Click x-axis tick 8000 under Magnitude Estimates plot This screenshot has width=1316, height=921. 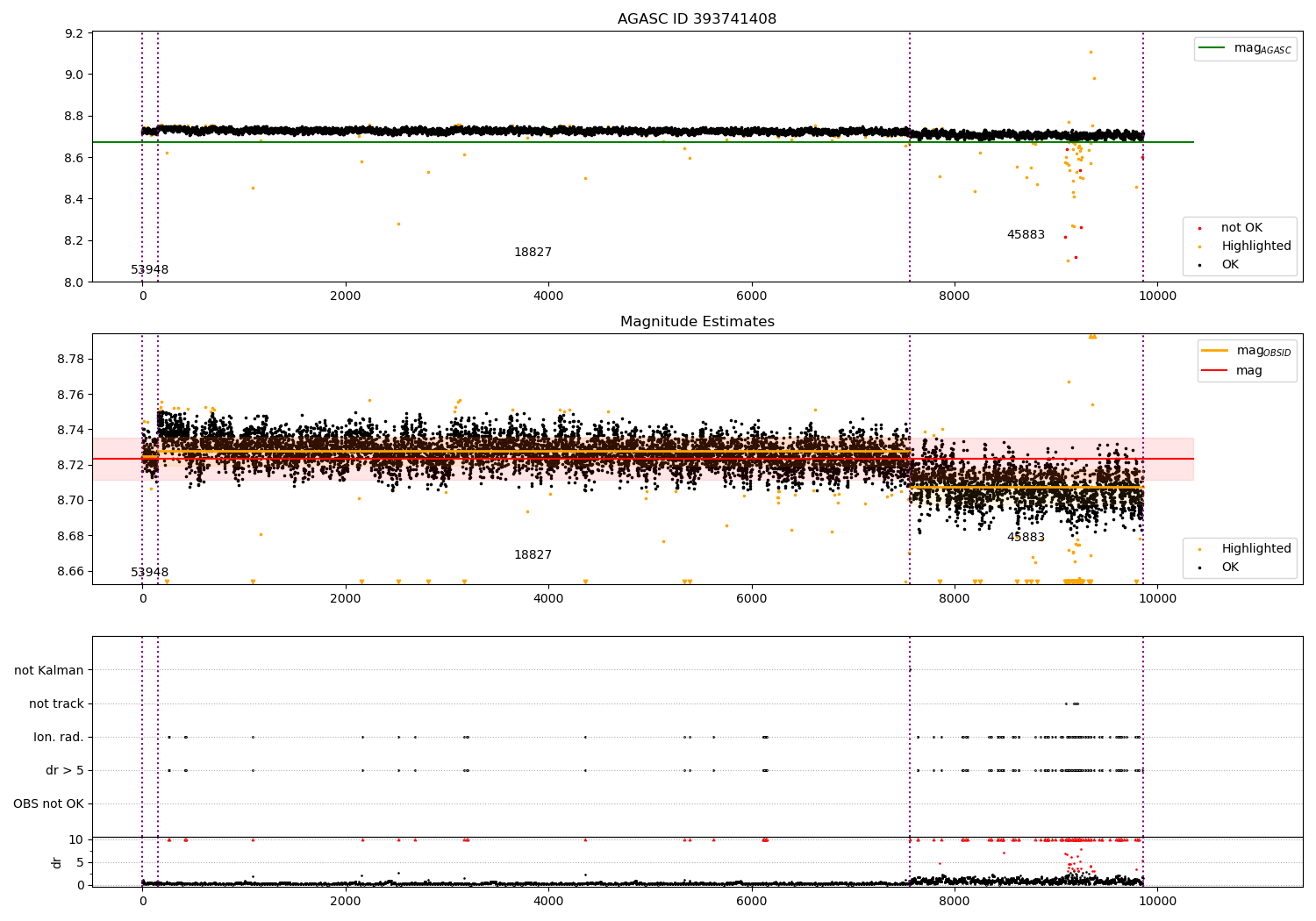click(955, 599)
